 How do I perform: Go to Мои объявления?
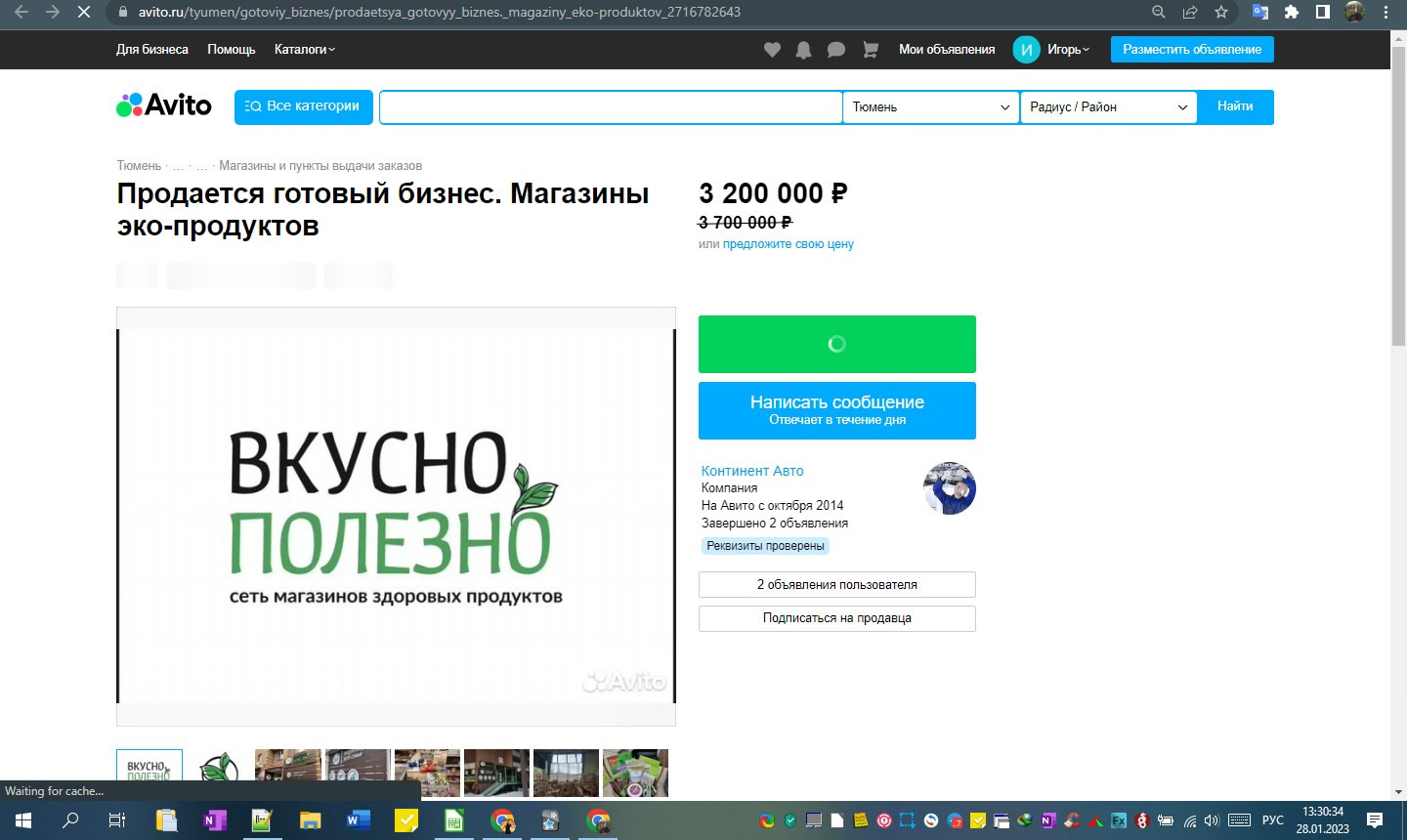point(947,50)
